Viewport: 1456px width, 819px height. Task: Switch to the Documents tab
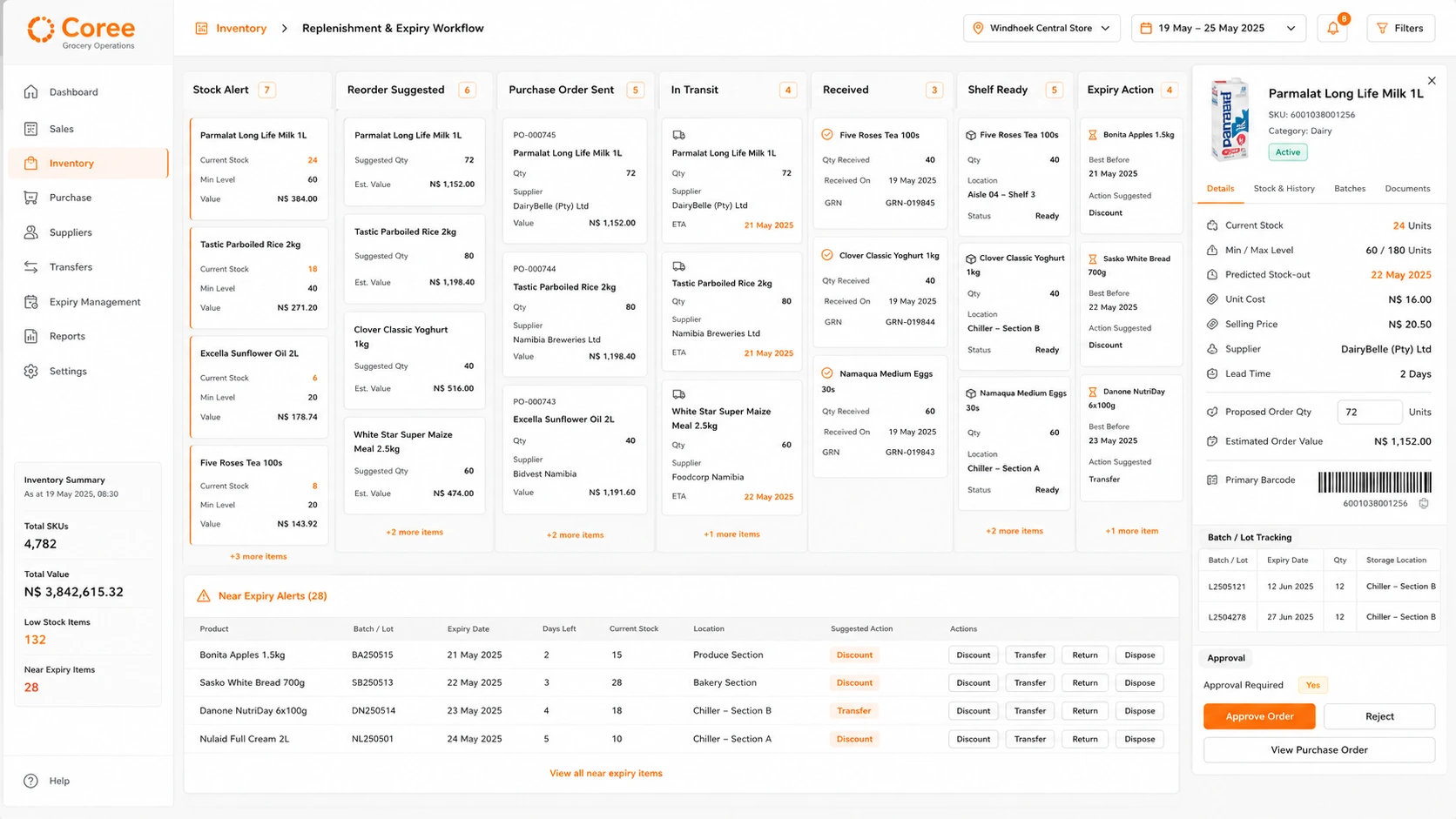tap(1407, 189)
